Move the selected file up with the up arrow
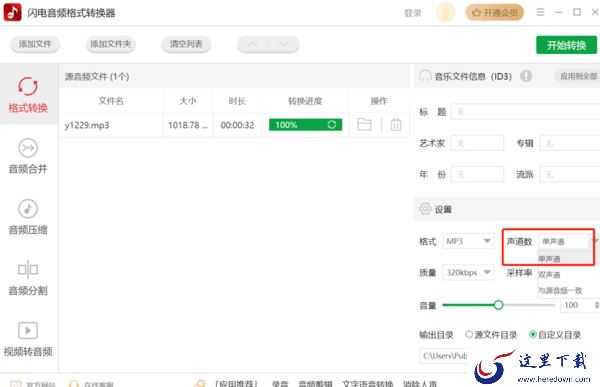600x387 pixels. (x=253, y=44)
